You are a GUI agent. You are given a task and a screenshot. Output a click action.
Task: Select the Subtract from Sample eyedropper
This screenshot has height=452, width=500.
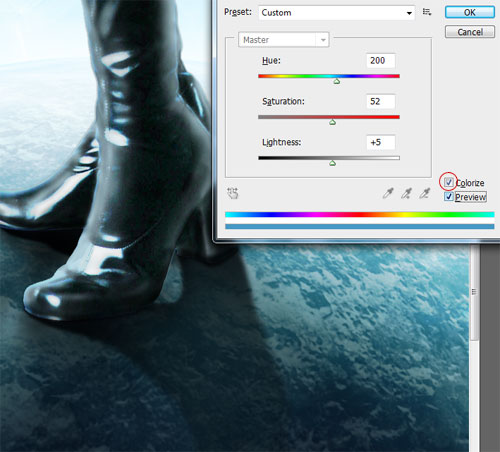pyautogui.click(x=424, y=193)
